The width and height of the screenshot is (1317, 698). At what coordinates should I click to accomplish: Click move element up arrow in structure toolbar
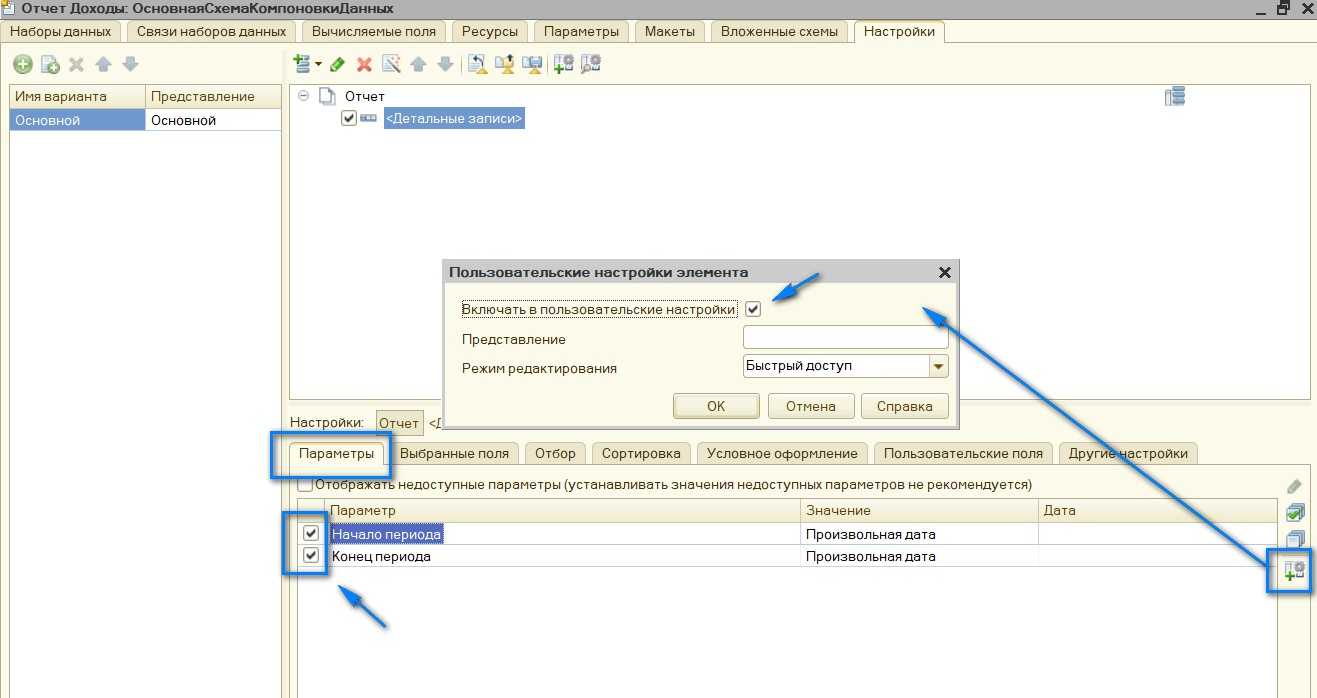(418, 65)
